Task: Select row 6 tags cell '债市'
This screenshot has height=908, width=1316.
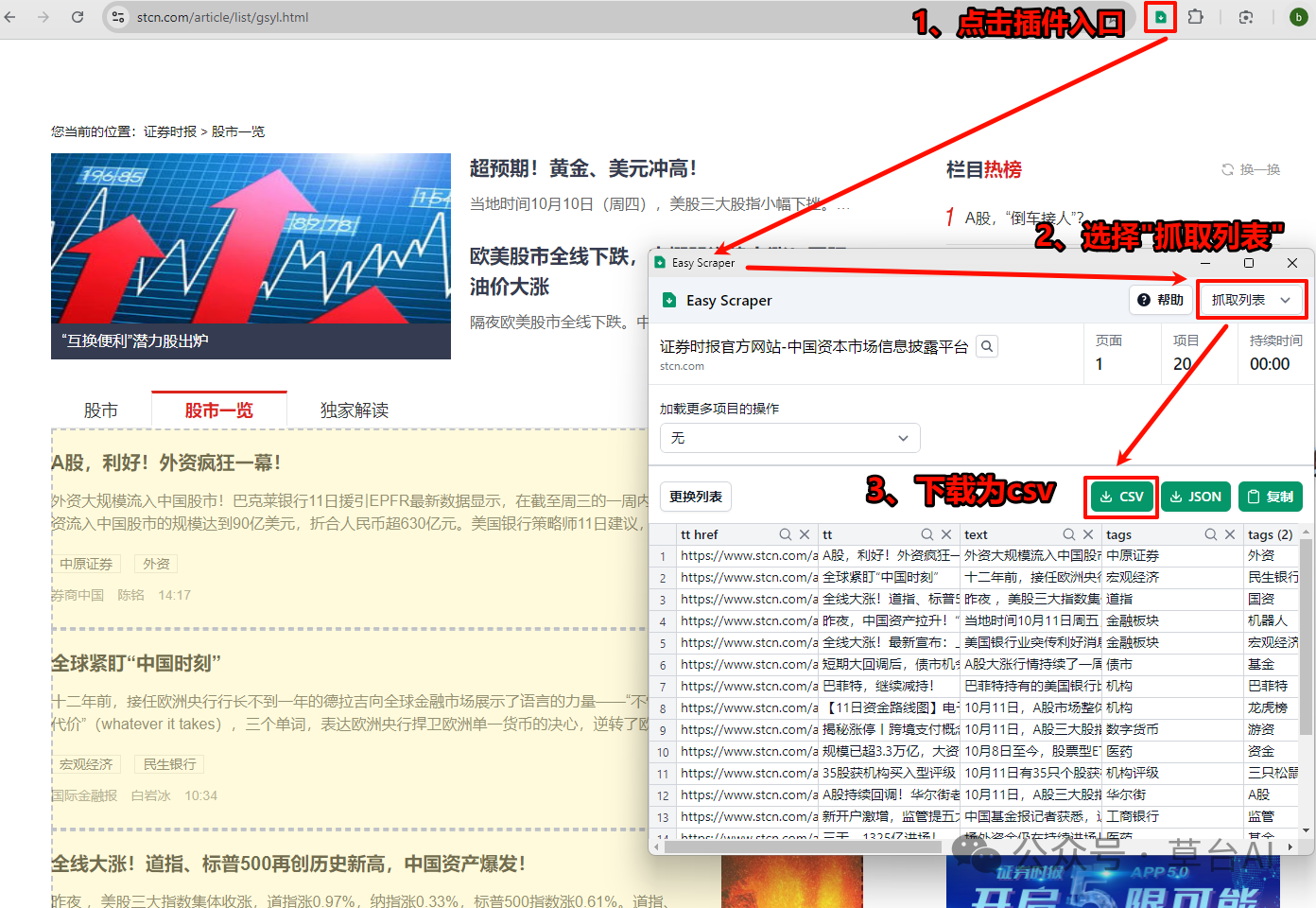Action: click(1172, 665)
